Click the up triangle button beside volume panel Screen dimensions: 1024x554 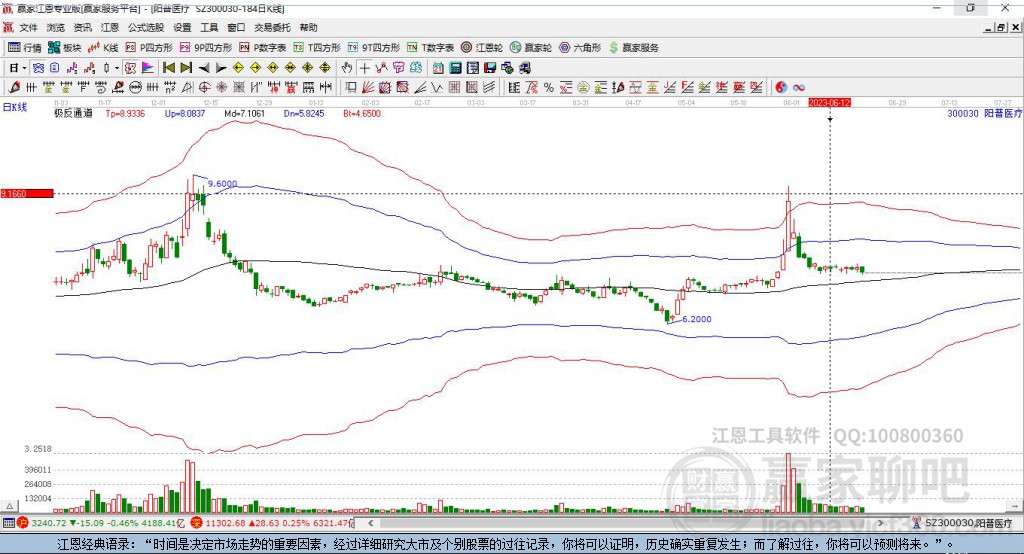[9, 506]
